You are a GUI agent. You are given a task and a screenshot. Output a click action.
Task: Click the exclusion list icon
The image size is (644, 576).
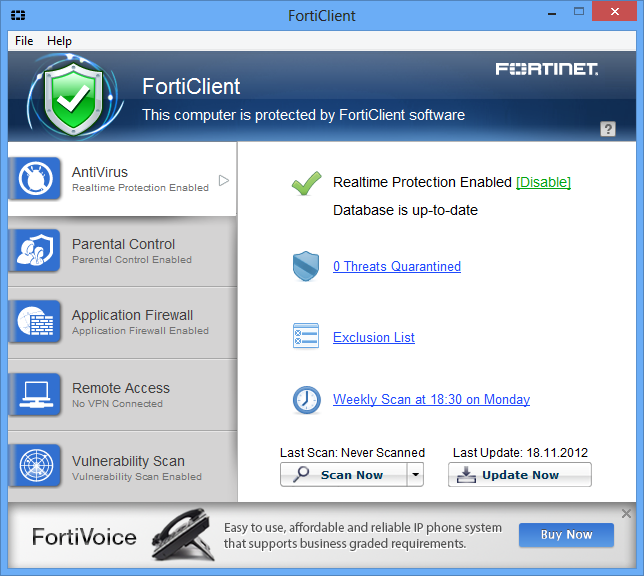click(x=306, y=337)
